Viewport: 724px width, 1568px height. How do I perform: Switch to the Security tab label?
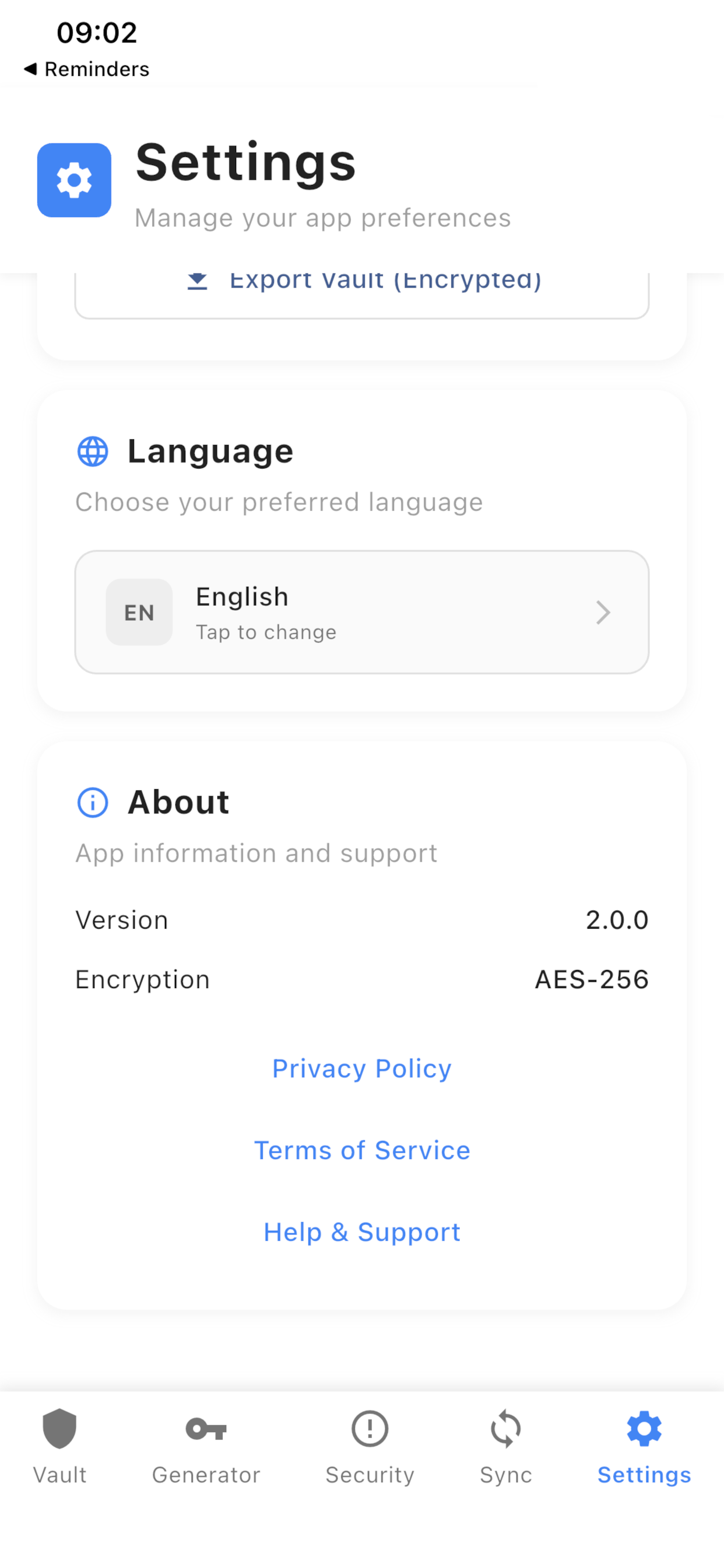click(x=370, y=1475)
